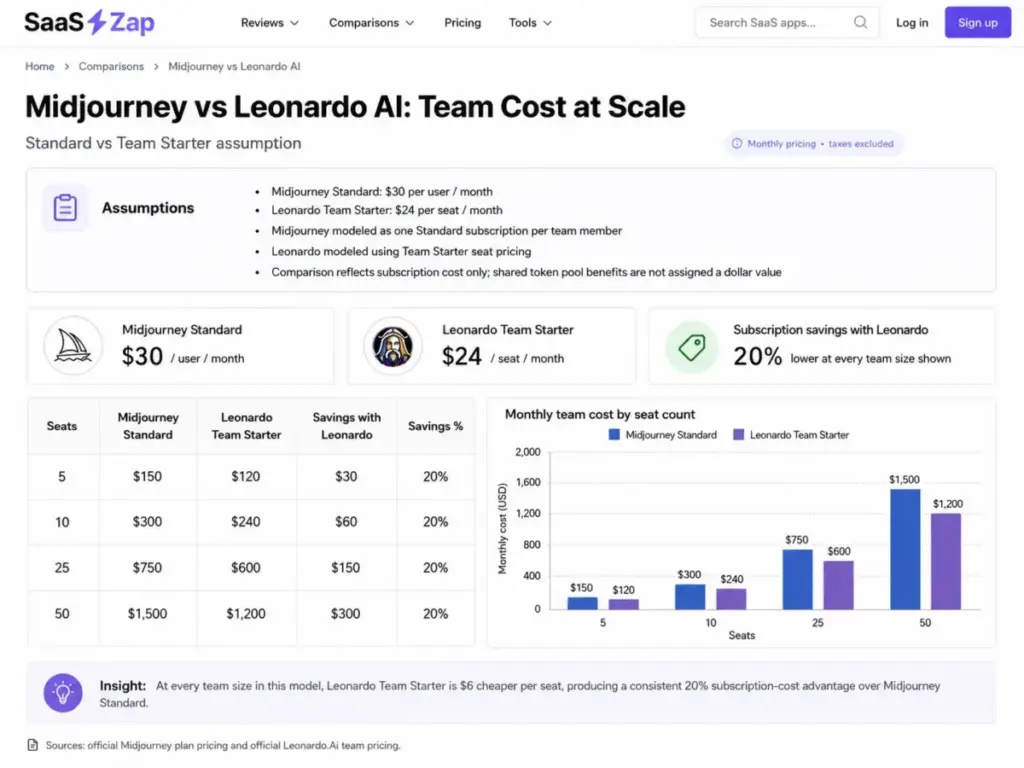This screenshot has width=1024, height=768.
Task: Click the $1,500 Midjourney bar at 50 seats
Action: tap(905, 549)
